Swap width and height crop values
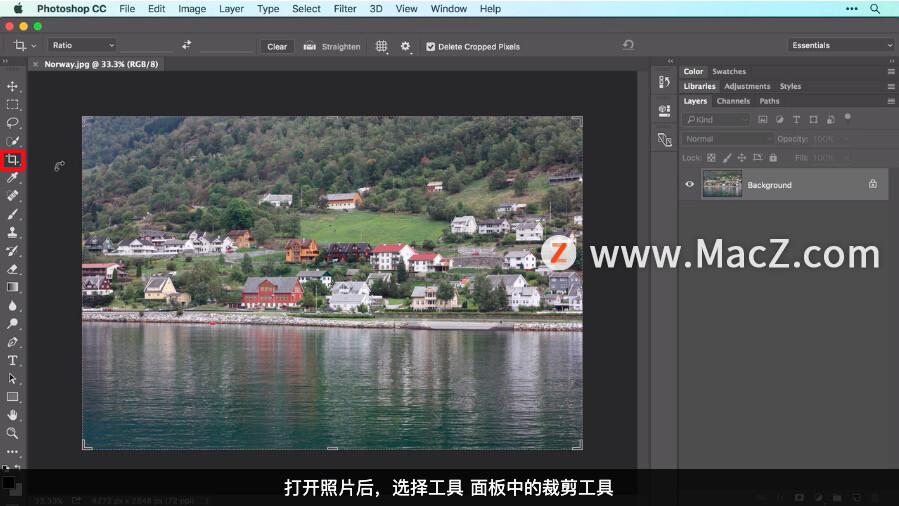This screenshot has height=506, width=899. [186, 45]
